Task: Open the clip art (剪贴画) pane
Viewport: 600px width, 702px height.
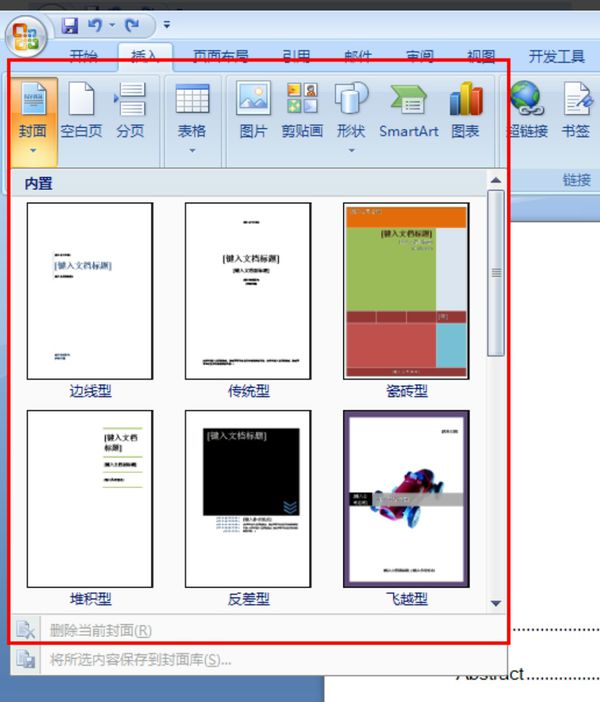Action: click(x=302, y=111)
